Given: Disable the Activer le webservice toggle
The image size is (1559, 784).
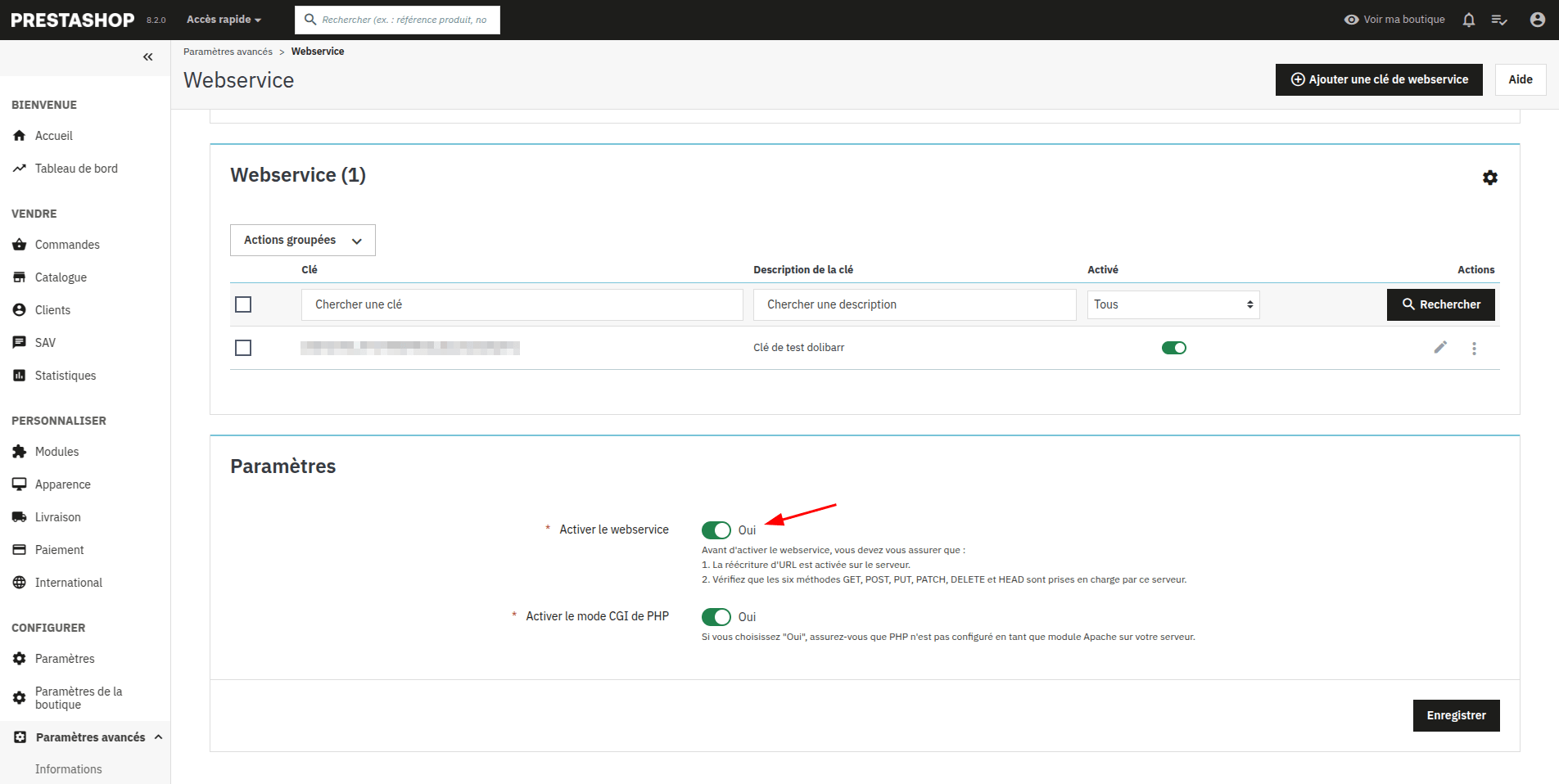Looking at the screenshot, I should [x=716, y=530].
